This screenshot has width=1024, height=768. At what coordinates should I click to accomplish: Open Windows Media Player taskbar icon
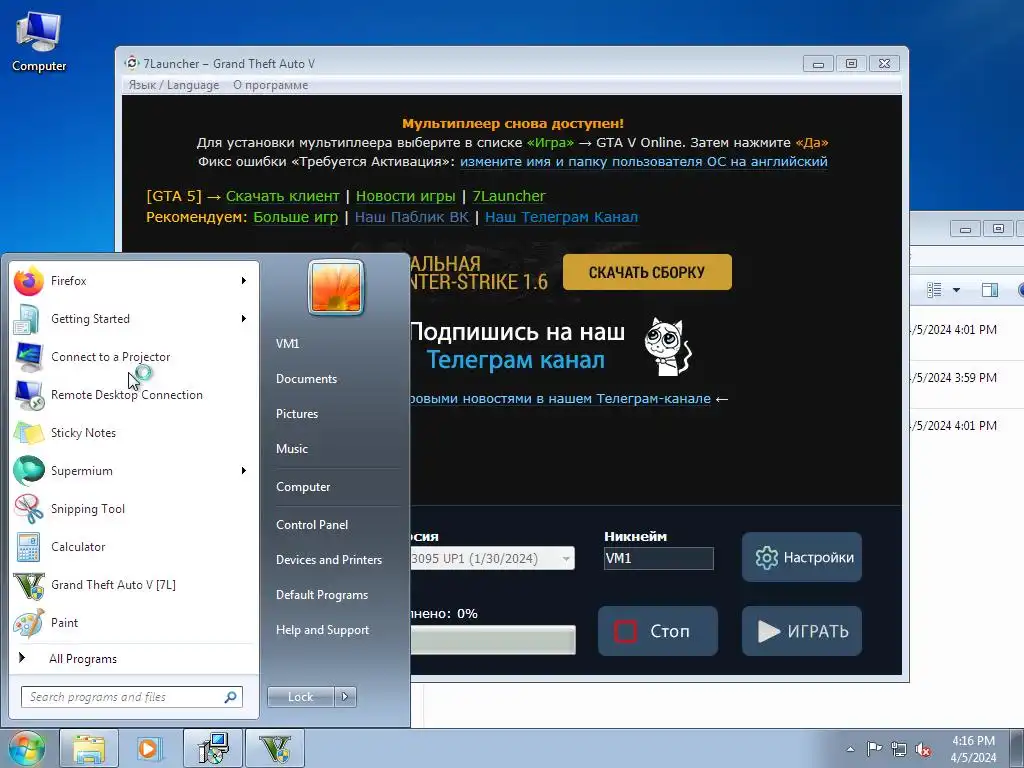pyautogui.click(x=150, y=748)
